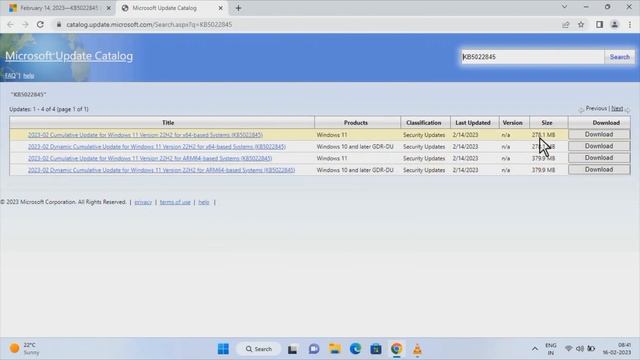Sort results by Classification column
Viewport: 640px width, 360px height.
[424, 122]
